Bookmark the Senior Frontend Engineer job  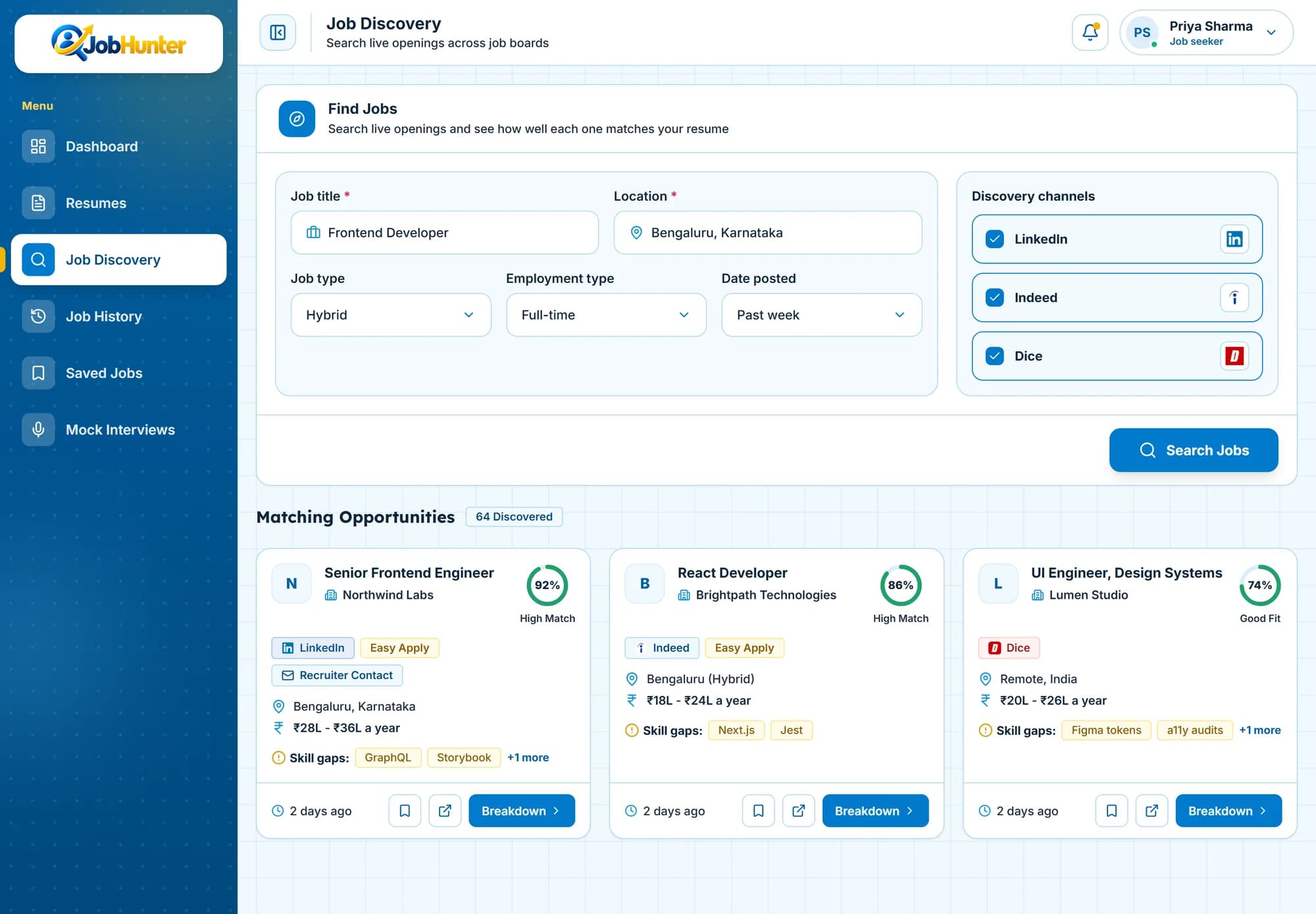[x=405, y=811]
